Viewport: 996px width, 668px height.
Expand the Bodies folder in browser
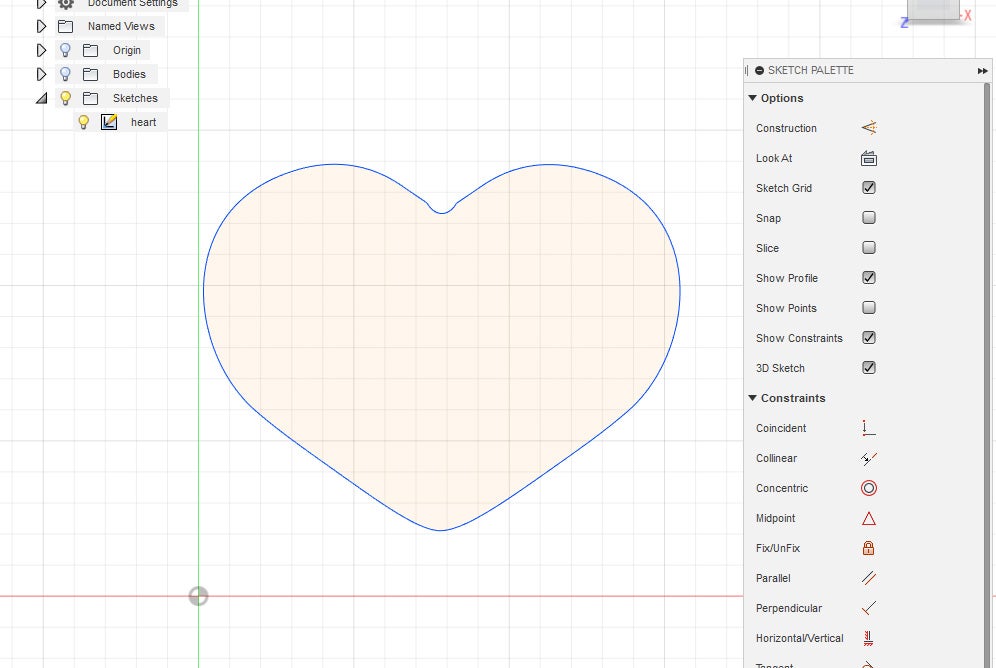(41, 74)
